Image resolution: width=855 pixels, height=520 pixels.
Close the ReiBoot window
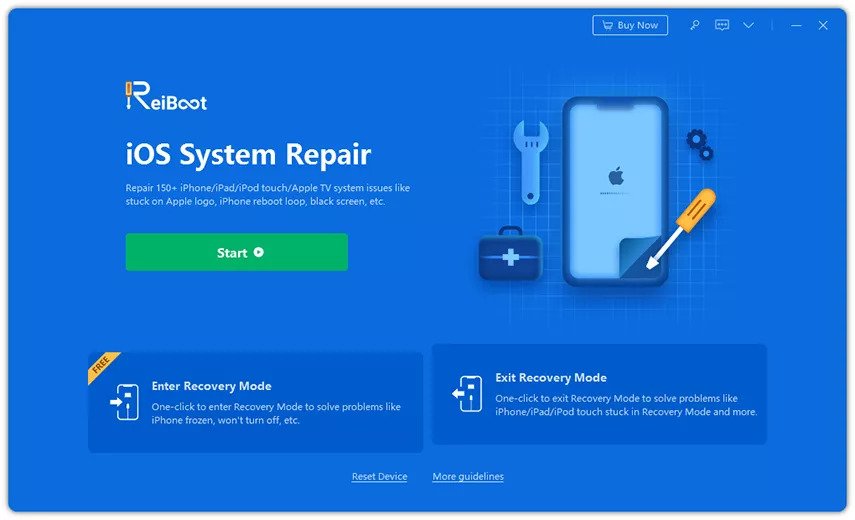pos(823,25)
